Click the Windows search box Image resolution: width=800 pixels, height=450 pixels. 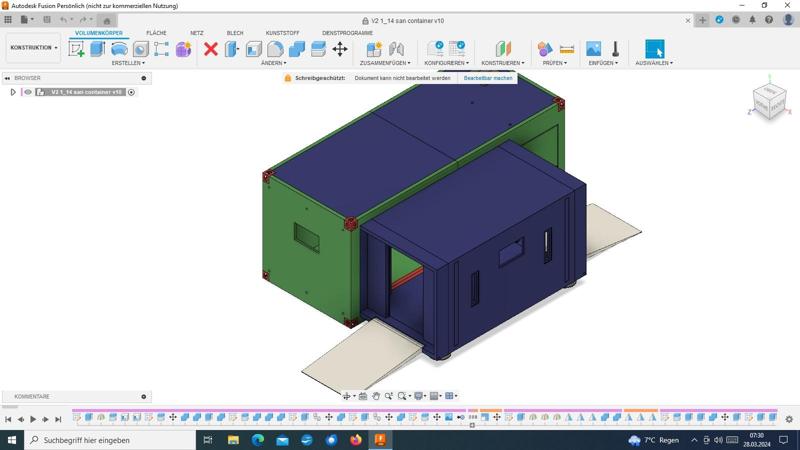coord(110,440)
